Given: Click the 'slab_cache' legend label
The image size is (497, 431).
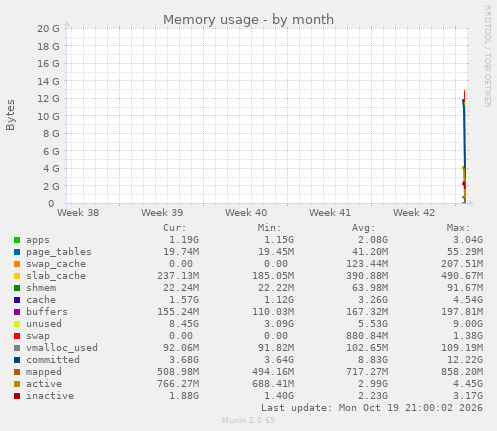Looking at the screenshot, I should [x=56, y=276].
